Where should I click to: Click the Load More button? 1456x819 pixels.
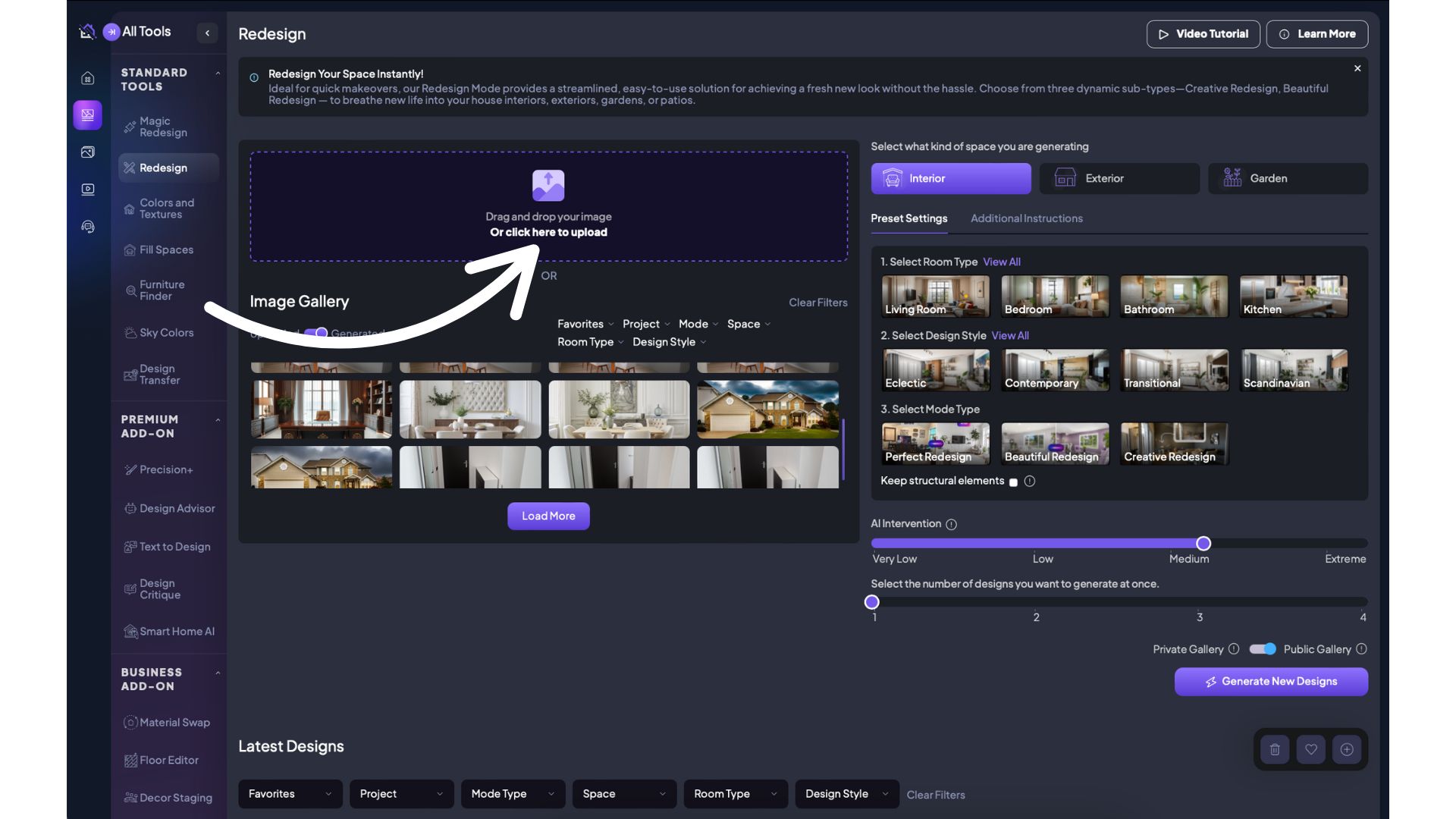click(548, 516)
